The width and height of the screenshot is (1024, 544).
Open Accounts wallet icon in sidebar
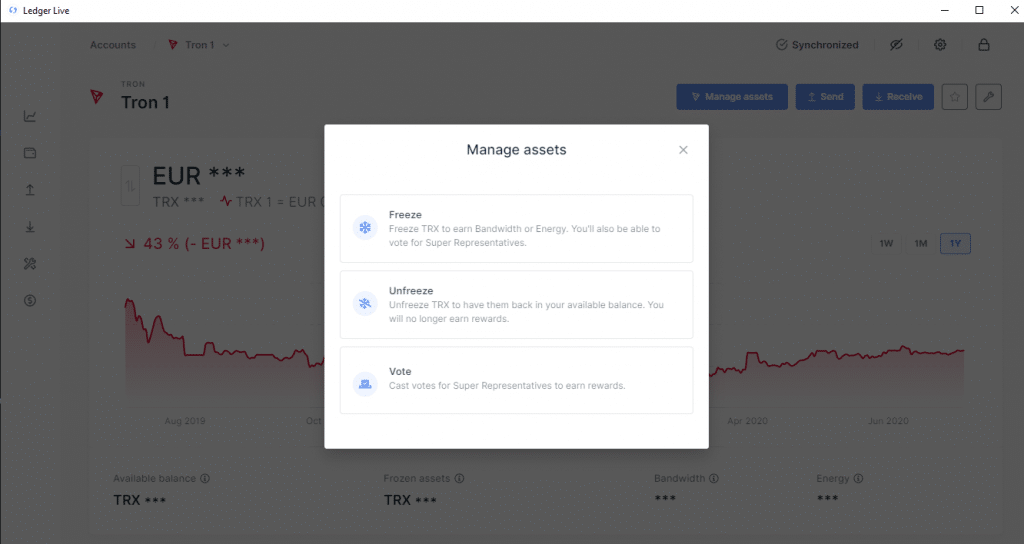click(30, 153)
